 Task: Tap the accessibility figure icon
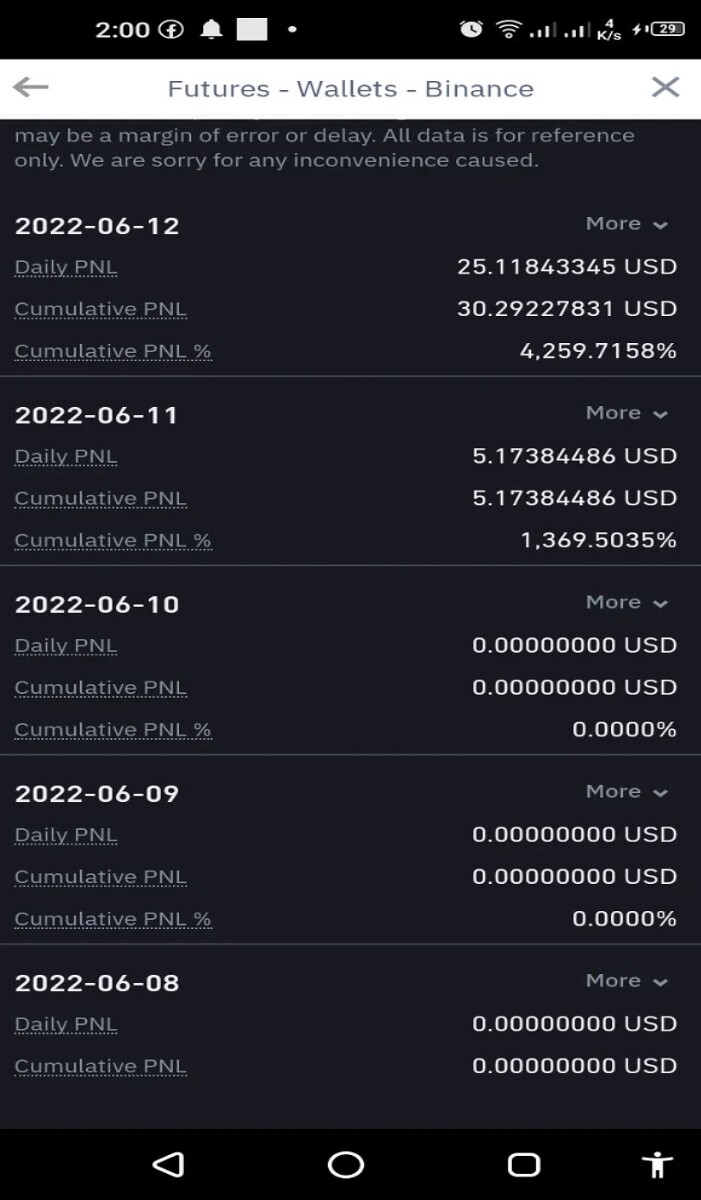click(x=656, y=1164)
